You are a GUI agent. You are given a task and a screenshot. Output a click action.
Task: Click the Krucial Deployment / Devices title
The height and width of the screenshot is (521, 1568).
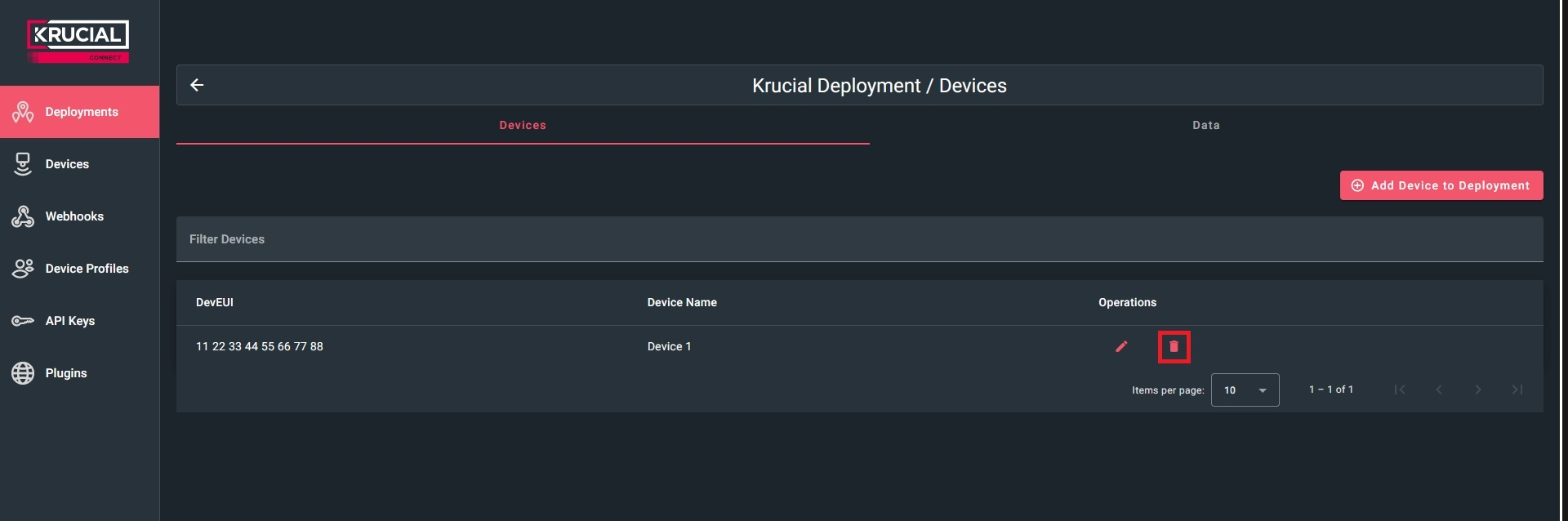click(880, 86)
